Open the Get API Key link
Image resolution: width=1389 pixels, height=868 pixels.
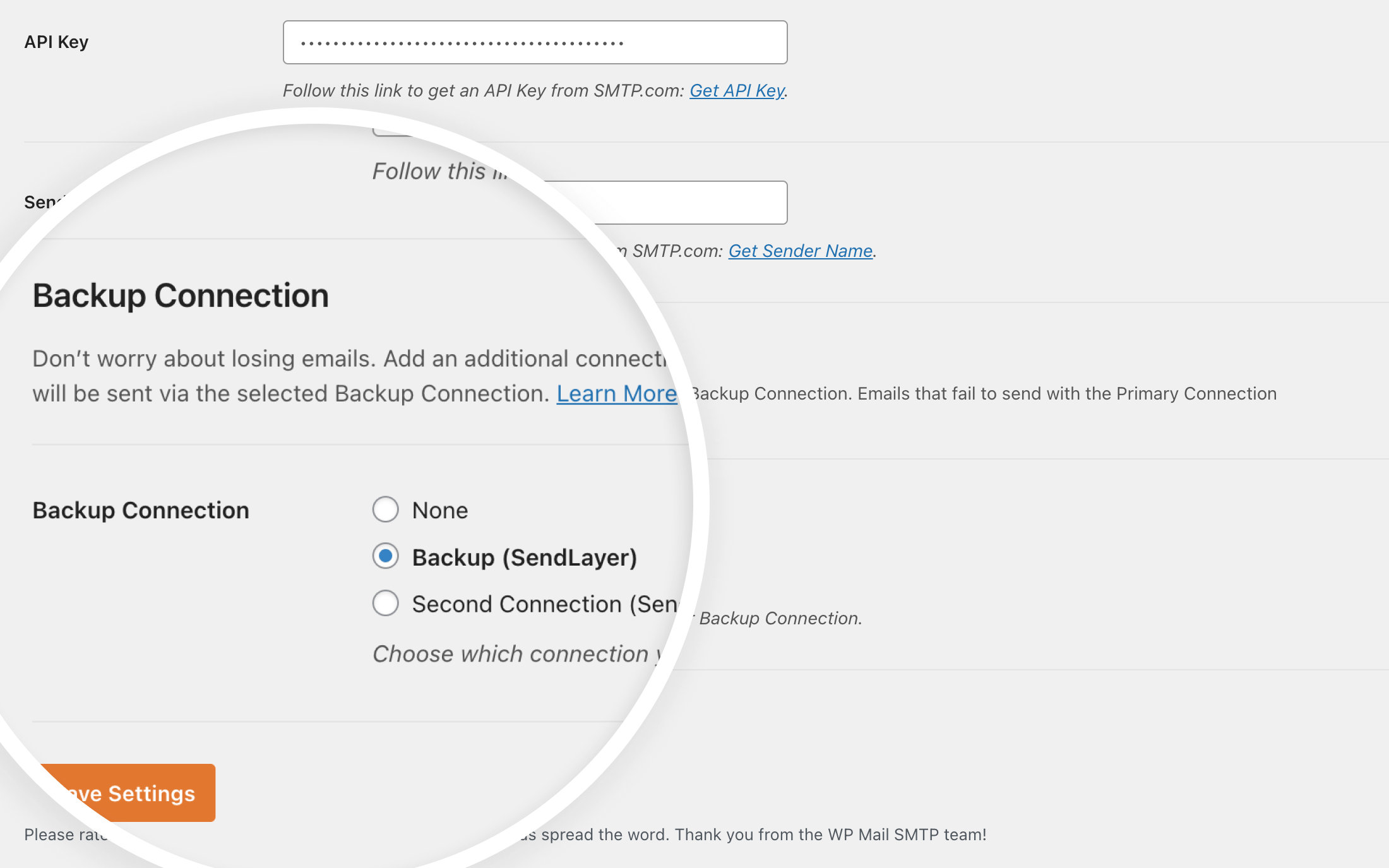[737, 91]
